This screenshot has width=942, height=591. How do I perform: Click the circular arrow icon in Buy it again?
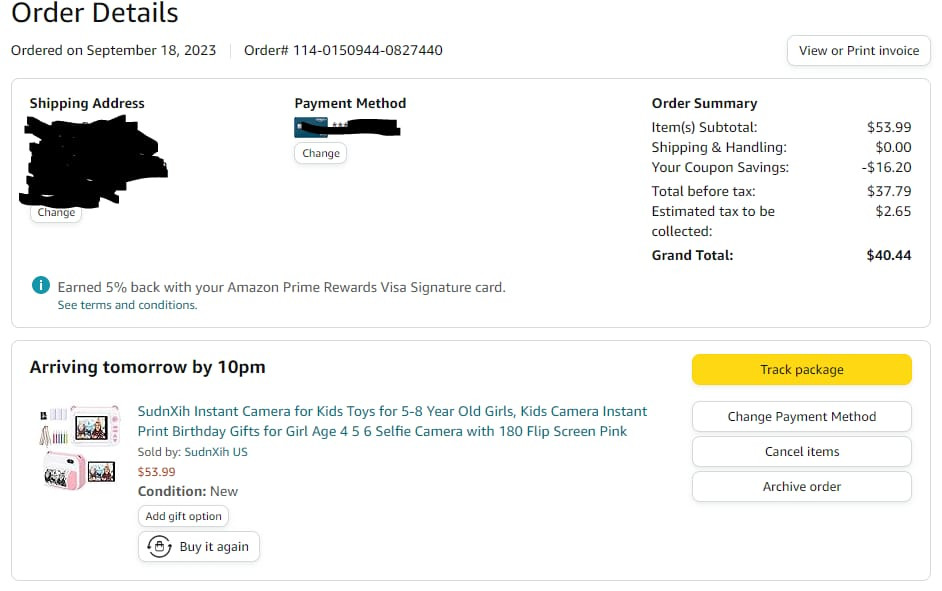tap(159, 547)
